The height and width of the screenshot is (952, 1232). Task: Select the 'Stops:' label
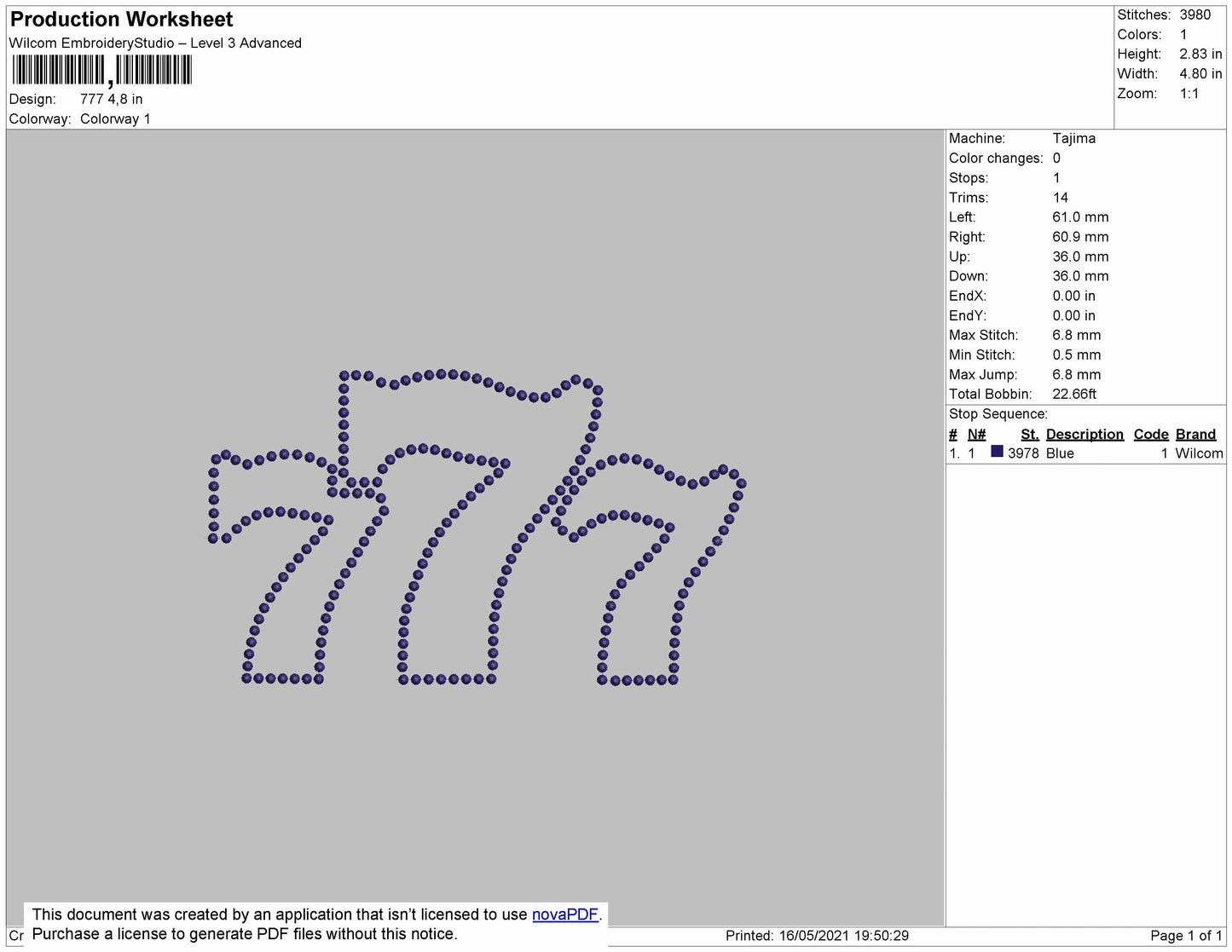pyautogui.click(x=969, y=178)
